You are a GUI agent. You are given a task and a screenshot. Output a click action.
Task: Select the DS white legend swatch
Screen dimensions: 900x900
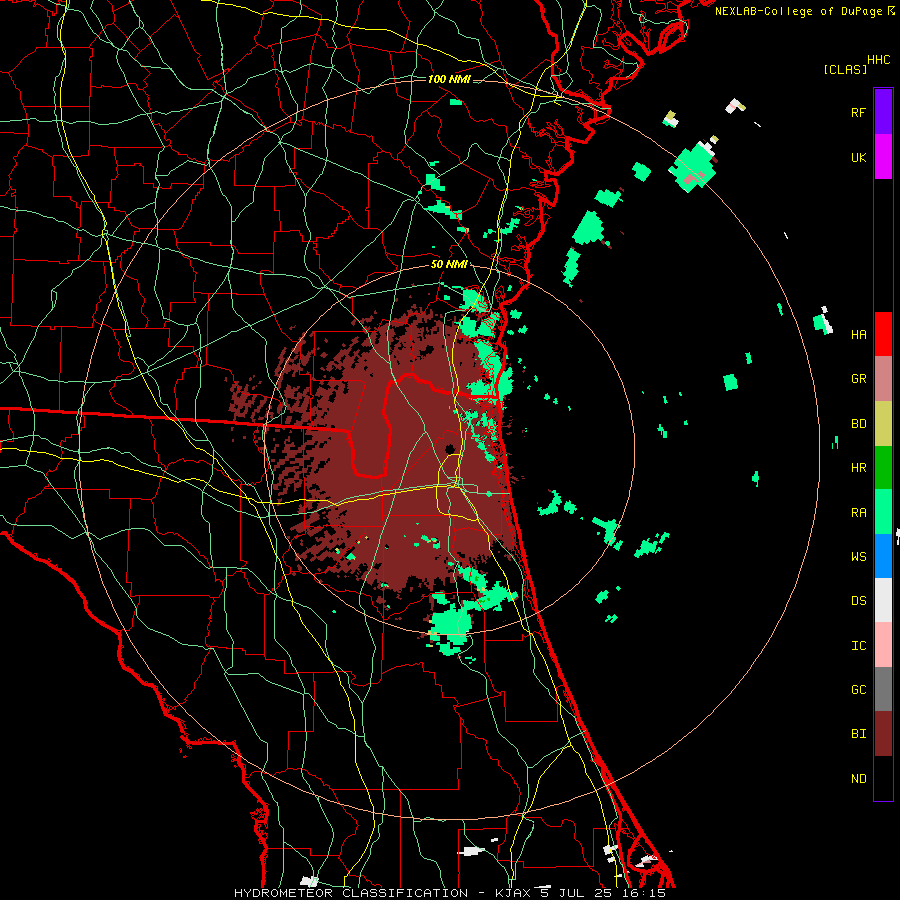tap(883, 600)
